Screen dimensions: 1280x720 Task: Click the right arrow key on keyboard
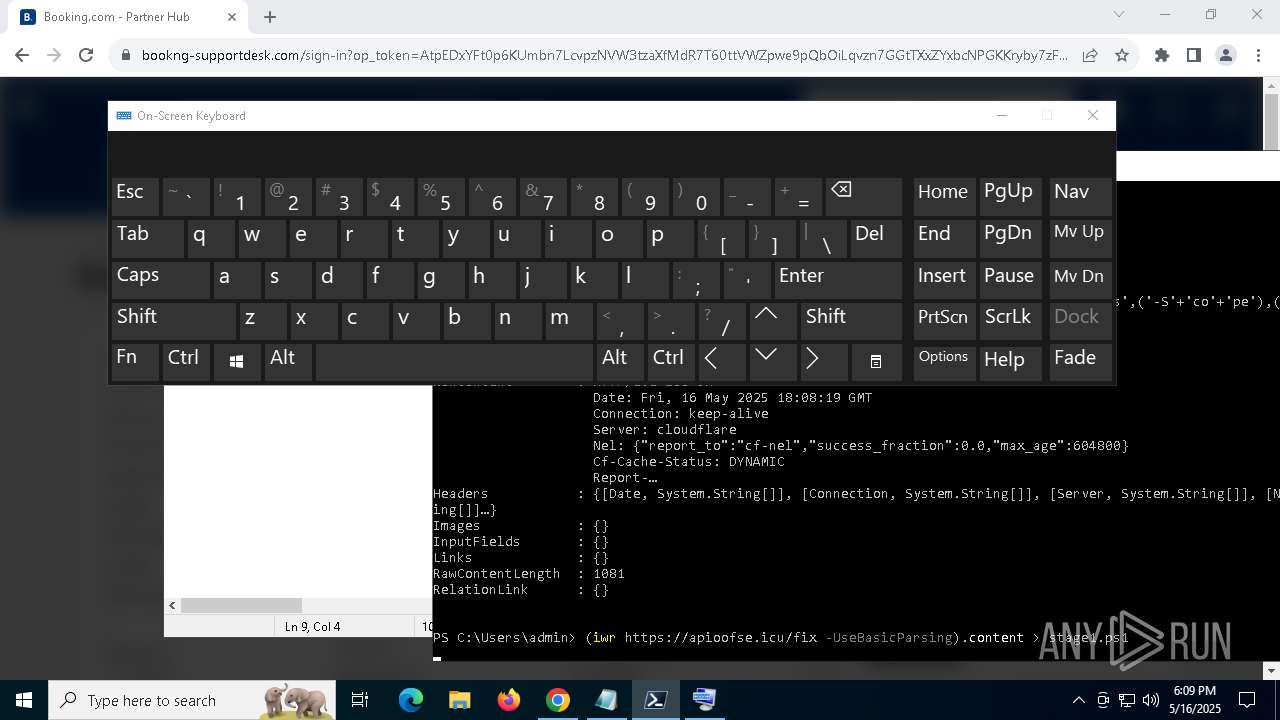[824, 361]
